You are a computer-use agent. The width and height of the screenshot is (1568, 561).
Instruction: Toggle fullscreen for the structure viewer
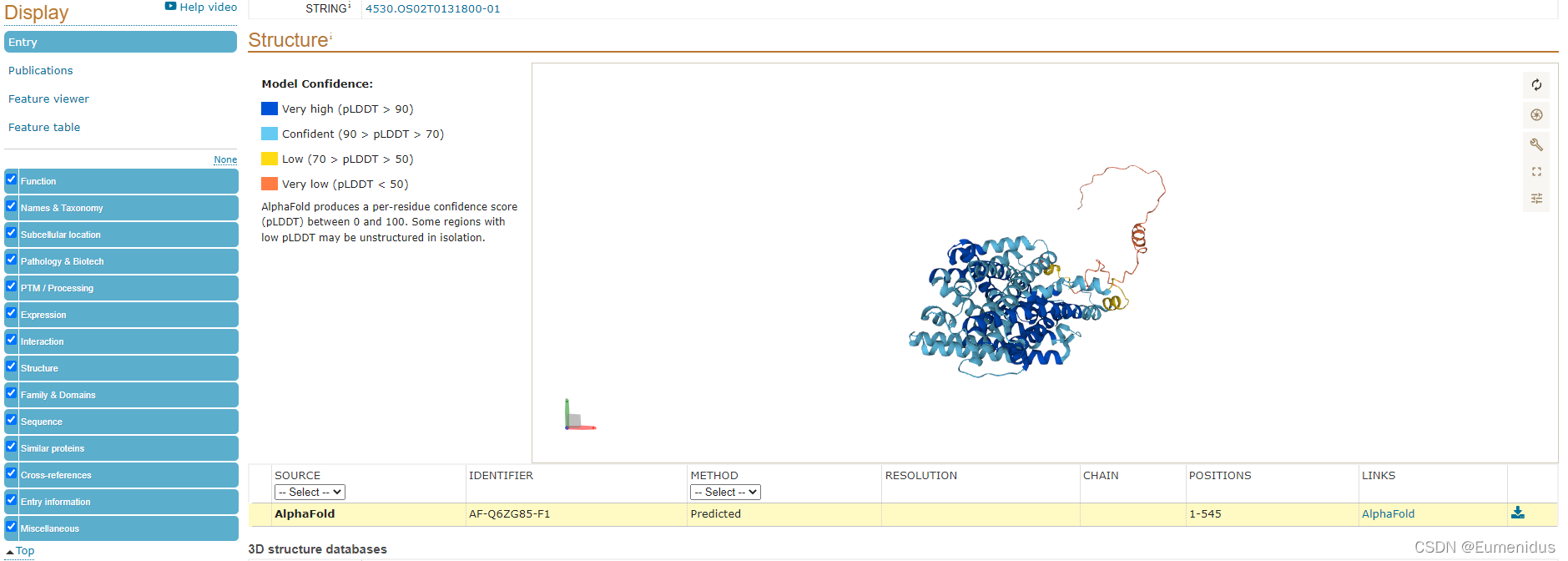[x=1536, y=172]
